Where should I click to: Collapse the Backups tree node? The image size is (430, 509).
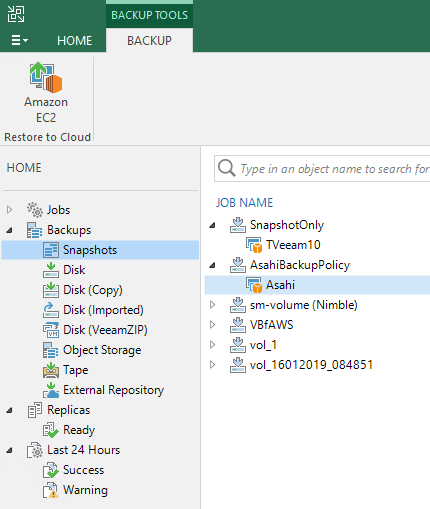pos(10,230)
